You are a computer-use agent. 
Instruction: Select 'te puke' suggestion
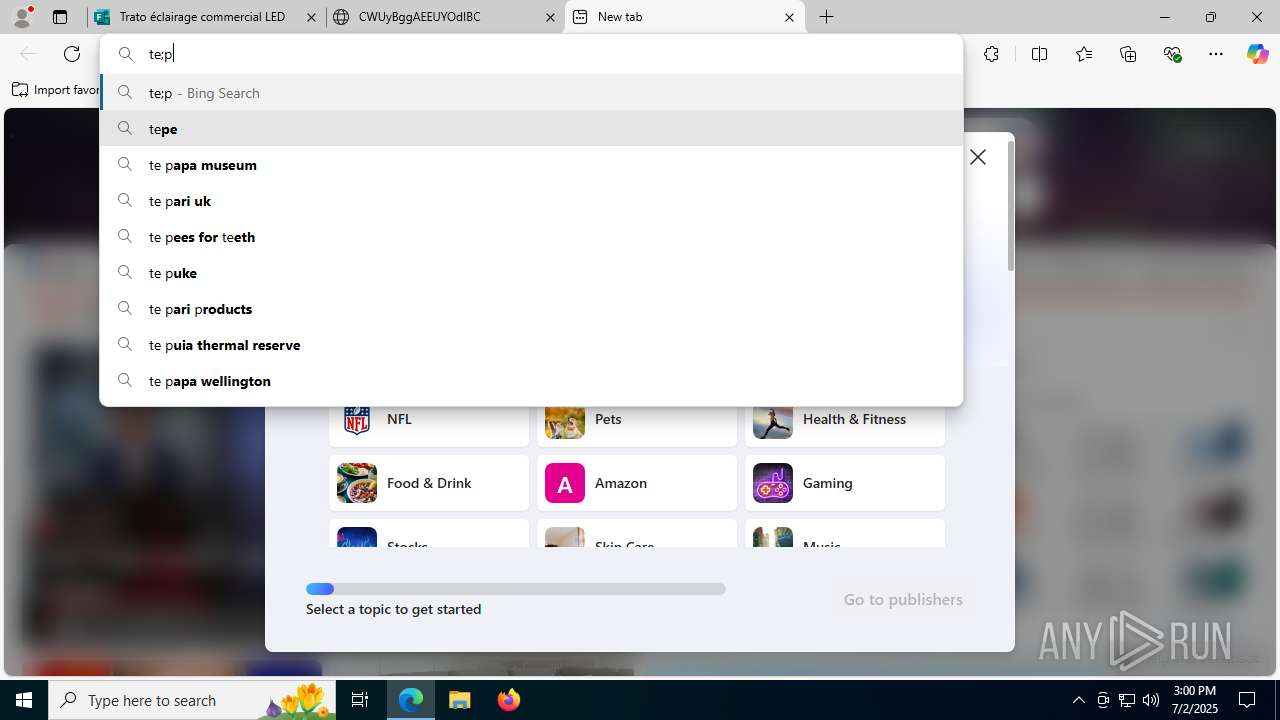click(x=531, y=272)
